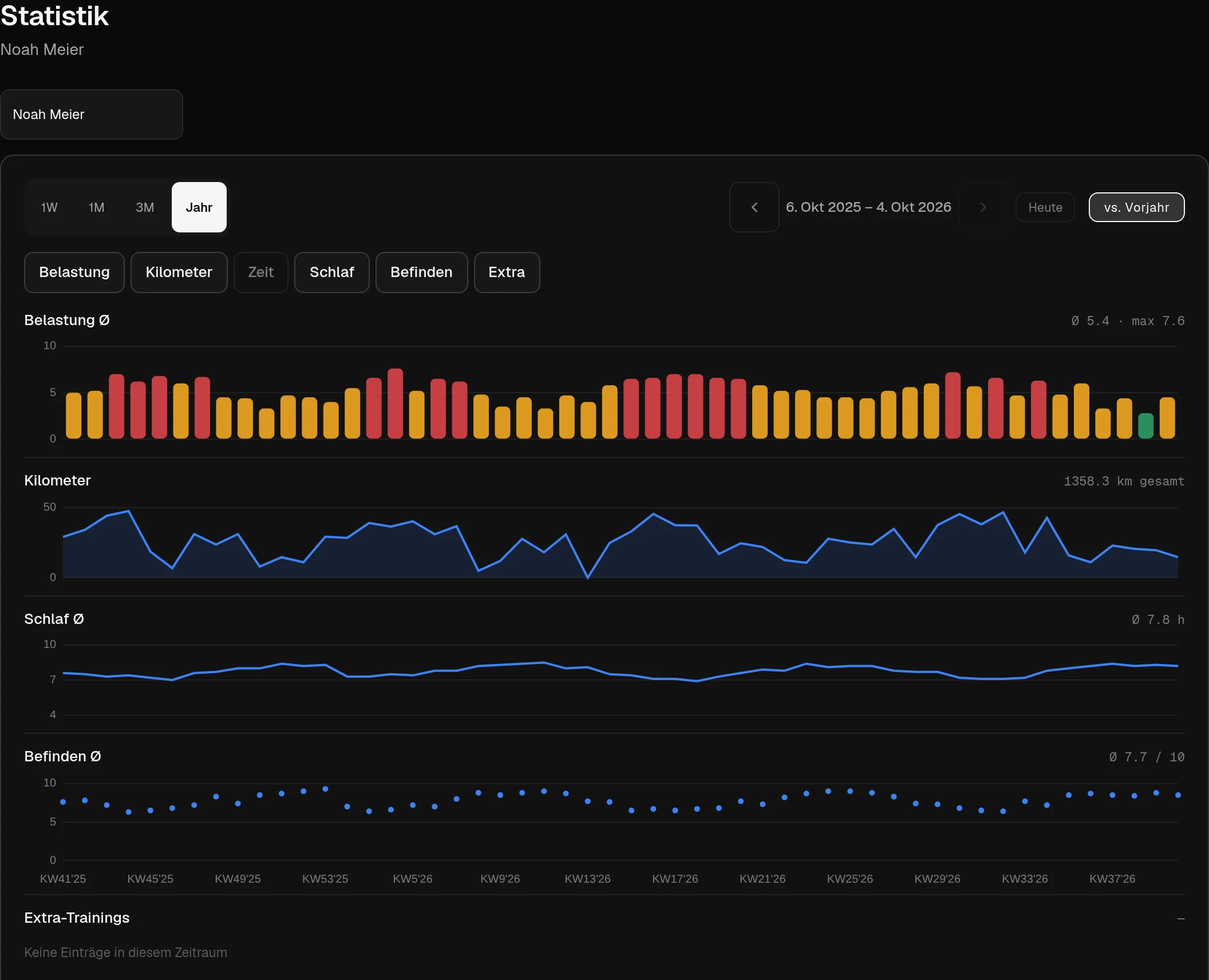Click the KW41'25 axis label
The height and width of the screenshot is (980, 1209).
(x=63, y=879)
